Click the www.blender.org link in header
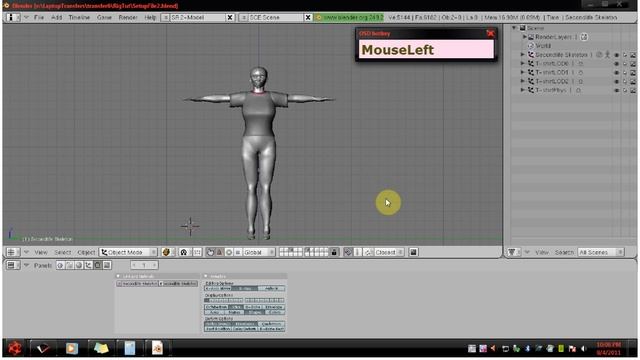640x360 pixels. pyautogui.click(x=349, y=18)
